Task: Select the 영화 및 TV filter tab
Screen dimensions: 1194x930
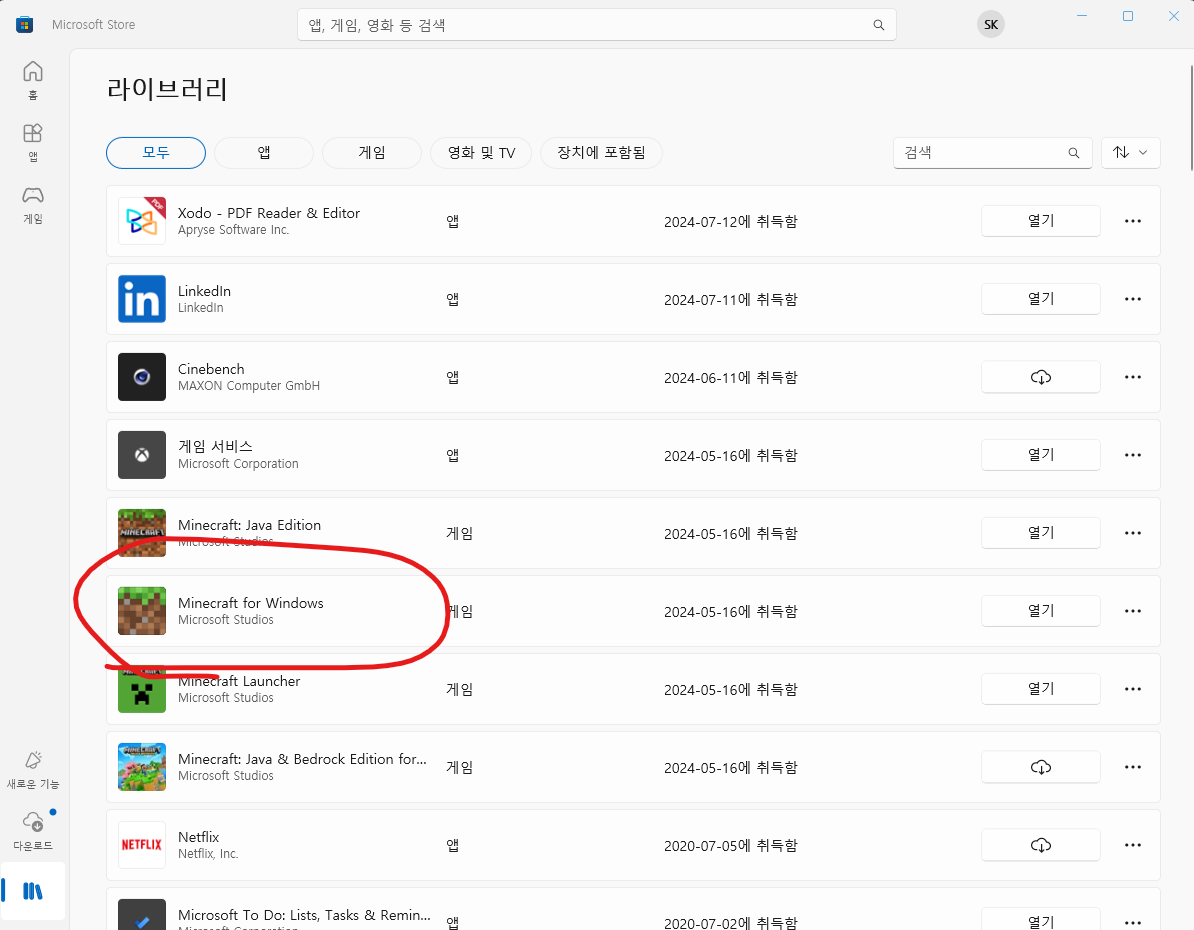Action: 481,152
